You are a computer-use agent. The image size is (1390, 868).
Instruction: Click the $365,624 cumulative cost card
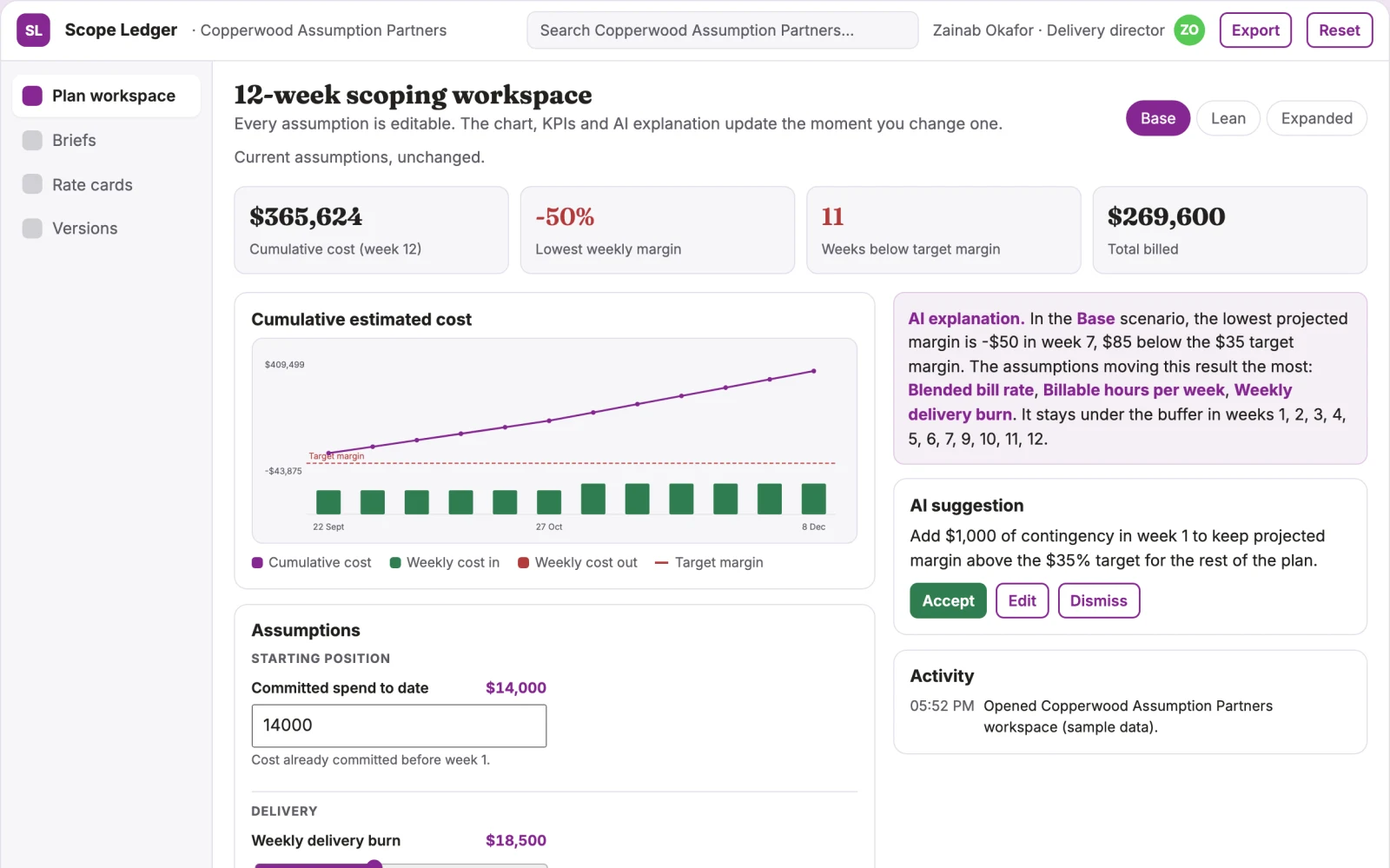point(371,230)
